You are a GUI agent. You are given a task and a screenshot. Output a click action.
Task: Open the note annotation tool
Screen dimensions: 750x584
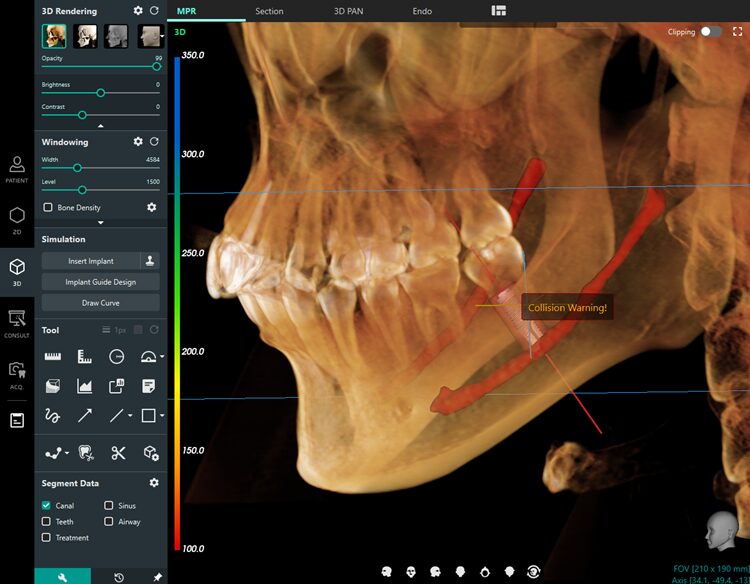coord(148,385)
